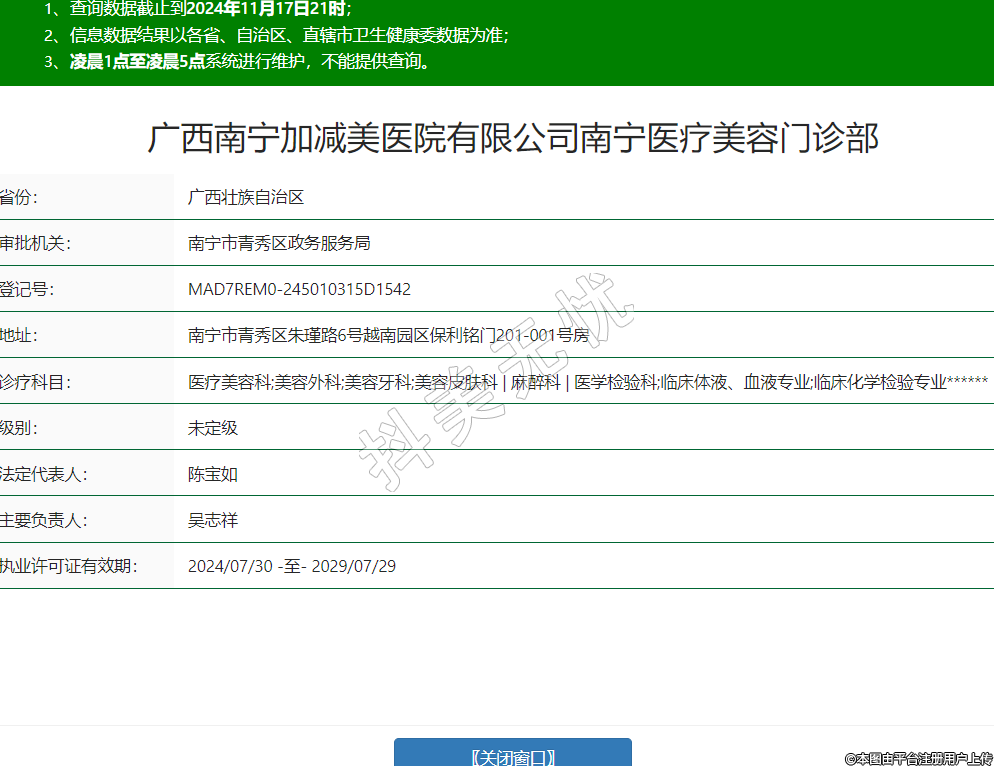The height and width of the screenshot is (766, 994).
Task: Click the 诊疗科目 row label
Action: coord(36,382)
